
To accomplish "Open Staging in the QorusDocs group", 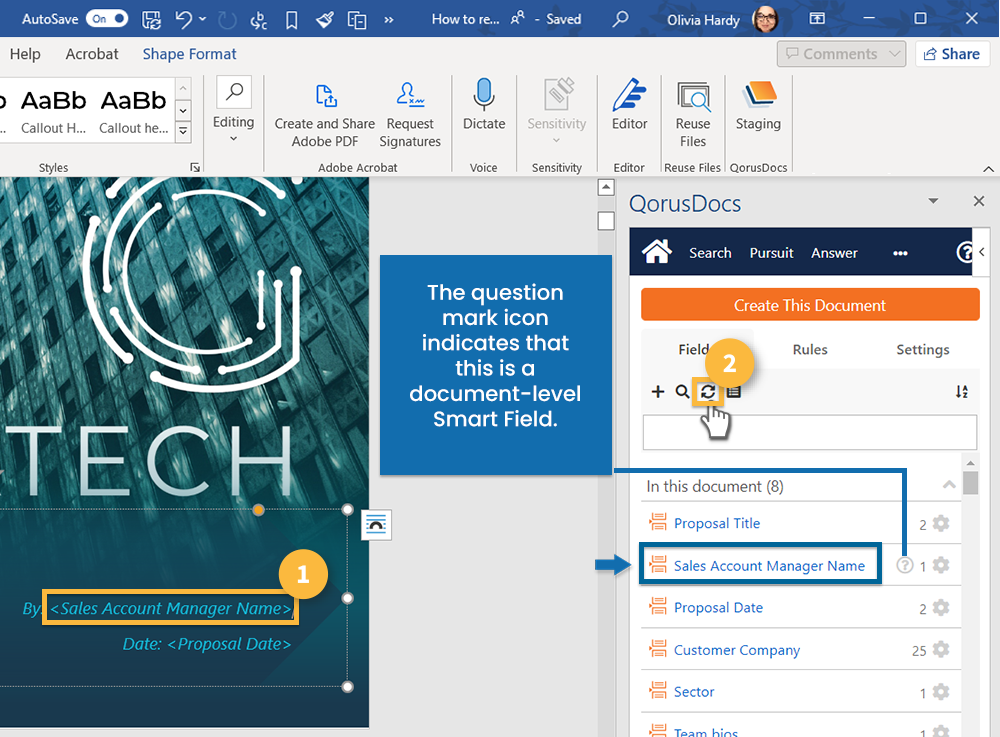I will tap(758, 110).
